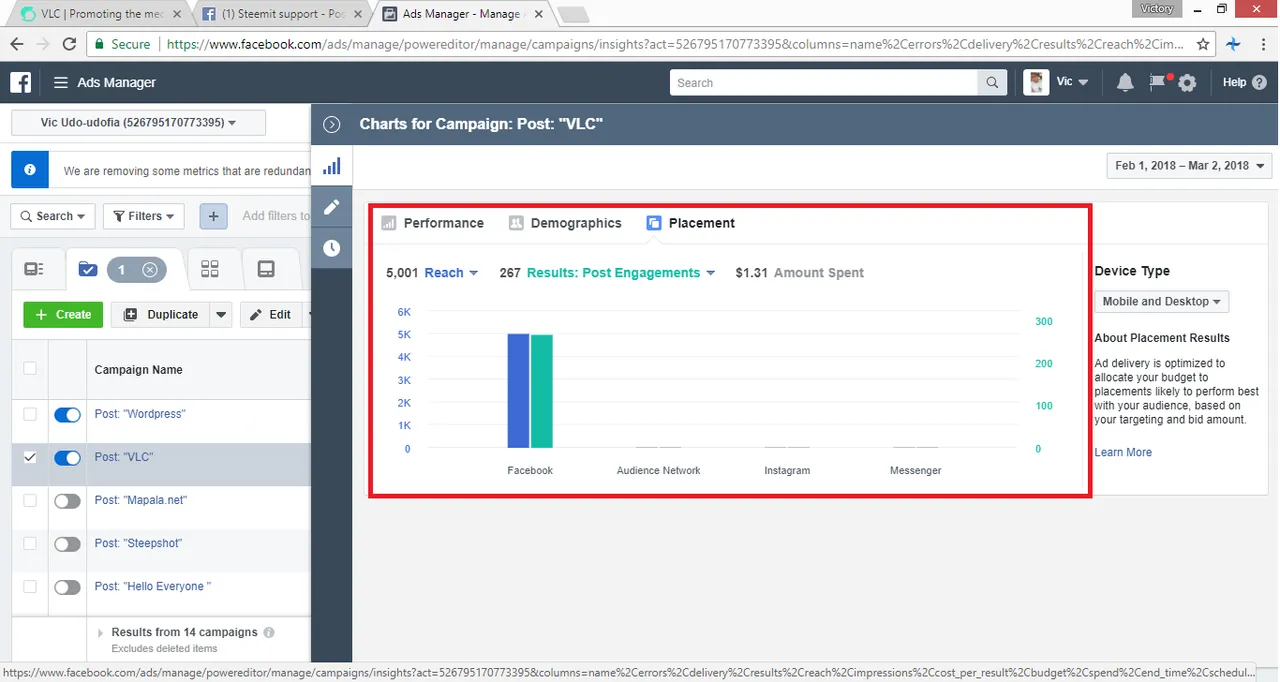This screenshot has height=682, width=1280.
Task: Reload the page in browser
Action: (69, 44)
